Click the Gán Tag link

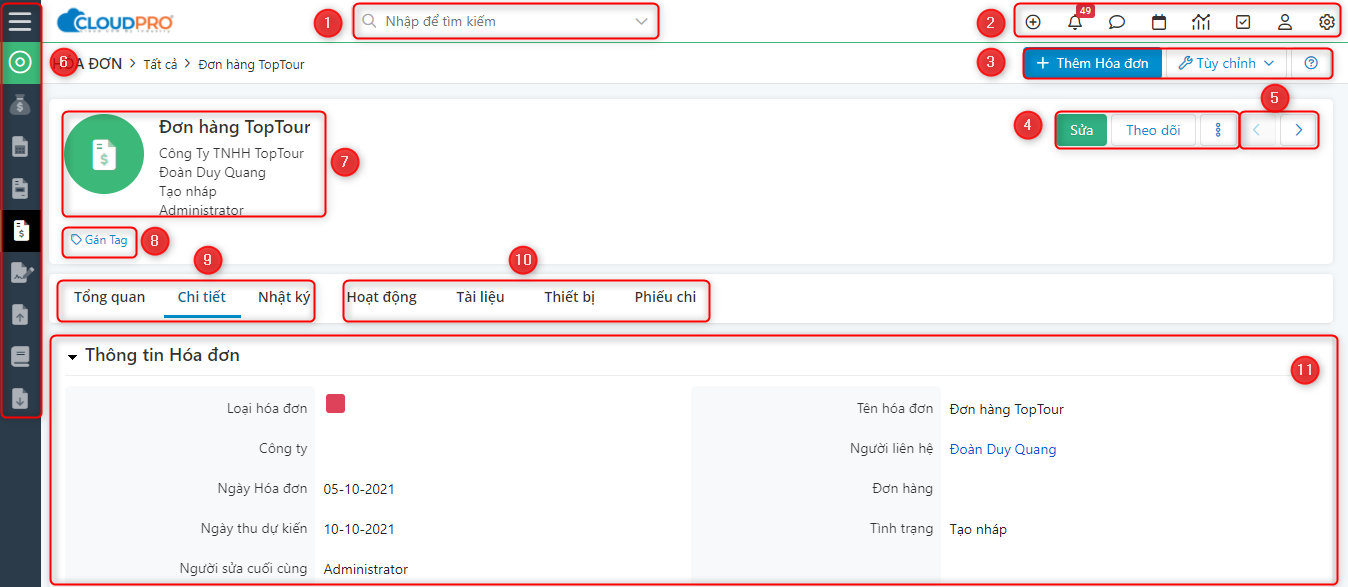pos(99,240)
